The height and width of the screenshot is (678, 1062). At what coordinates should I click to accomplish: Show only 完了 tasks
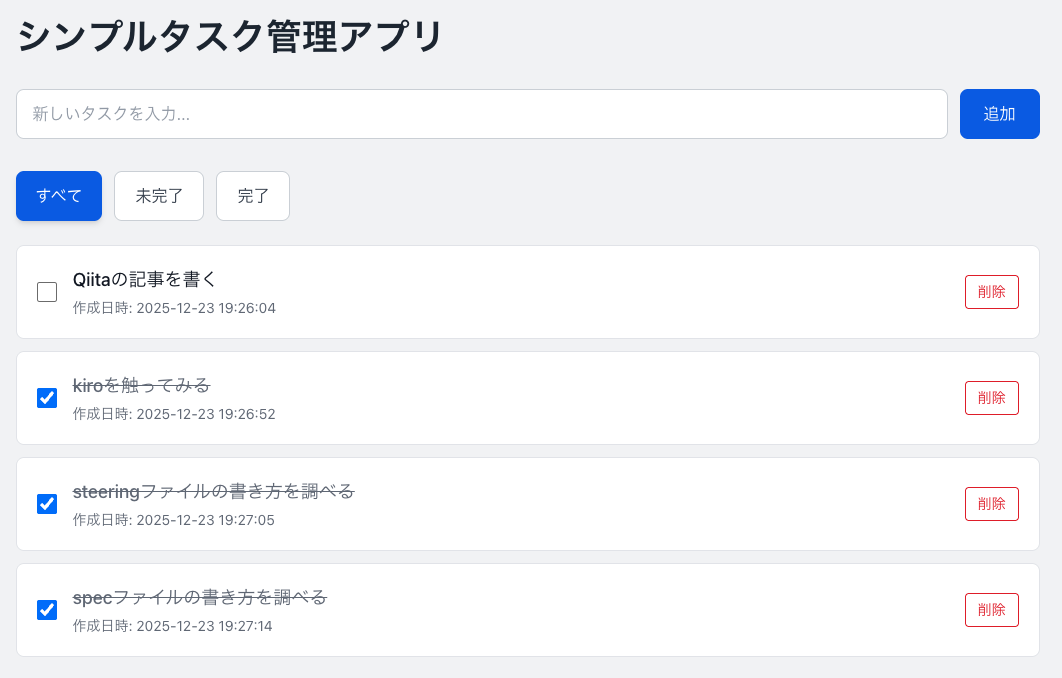coord(253,196)
